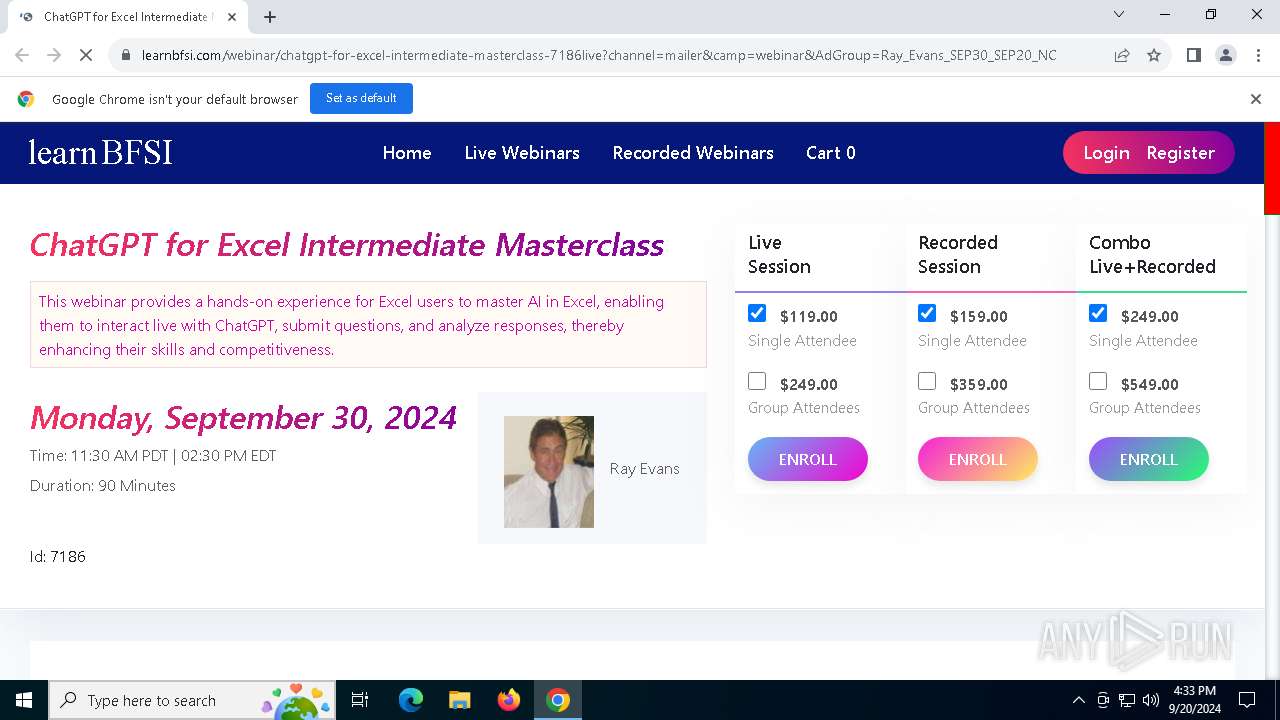
Task: Click Set as default button
Action: (x=361, y=98)
